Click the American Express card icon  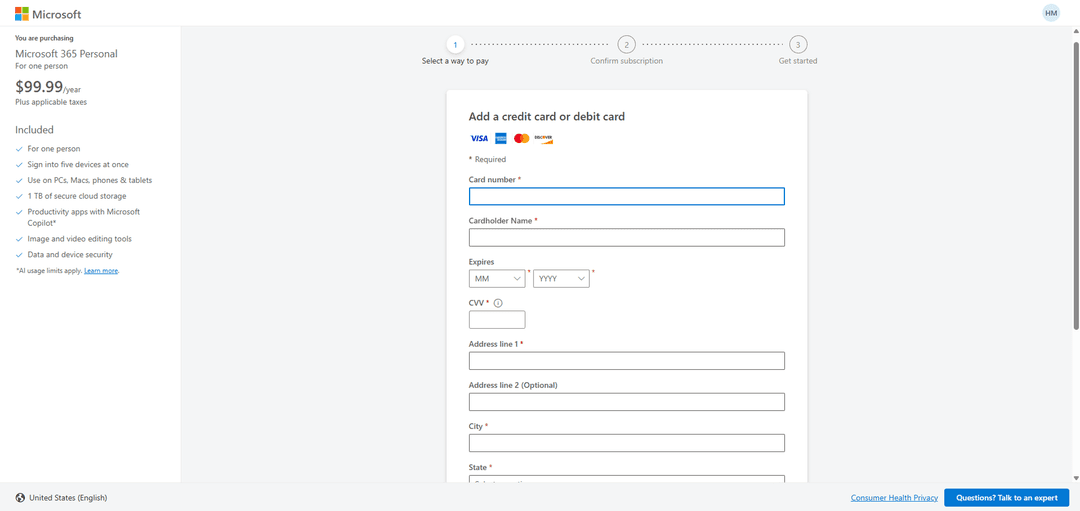coord(501,138)
